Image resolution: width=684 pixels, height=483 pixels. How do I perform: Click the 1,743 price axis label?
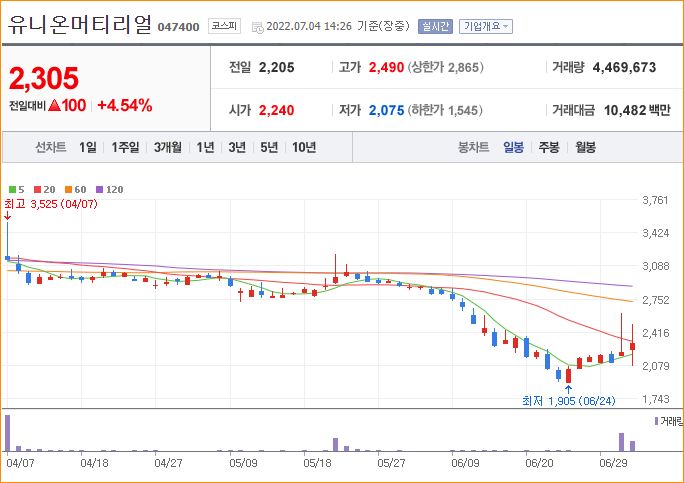point(656,399)
